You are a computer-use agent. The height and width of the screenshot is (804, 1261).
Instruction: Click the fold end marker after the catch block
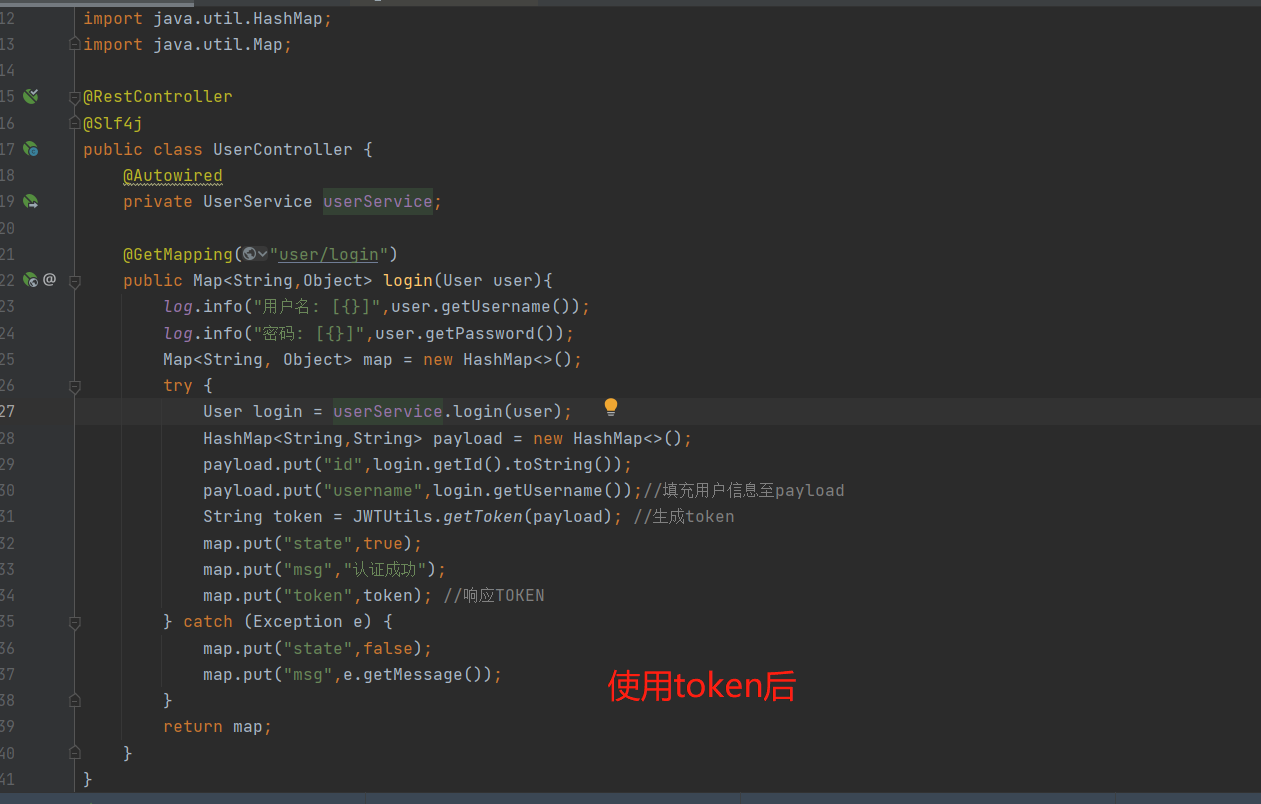pyautogui.click(x=74, y=701)
